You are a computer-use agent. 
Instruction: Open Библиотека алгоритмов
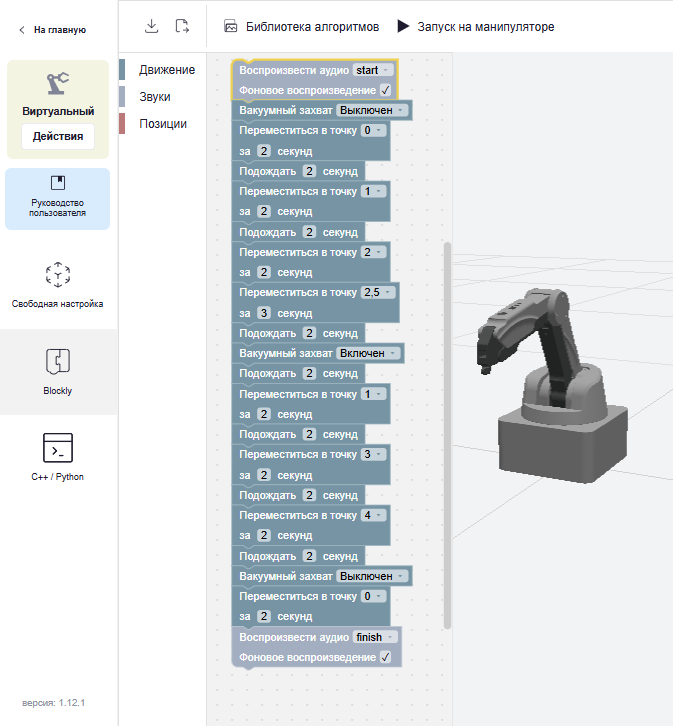pyautogui.click(x=312, y=27)
